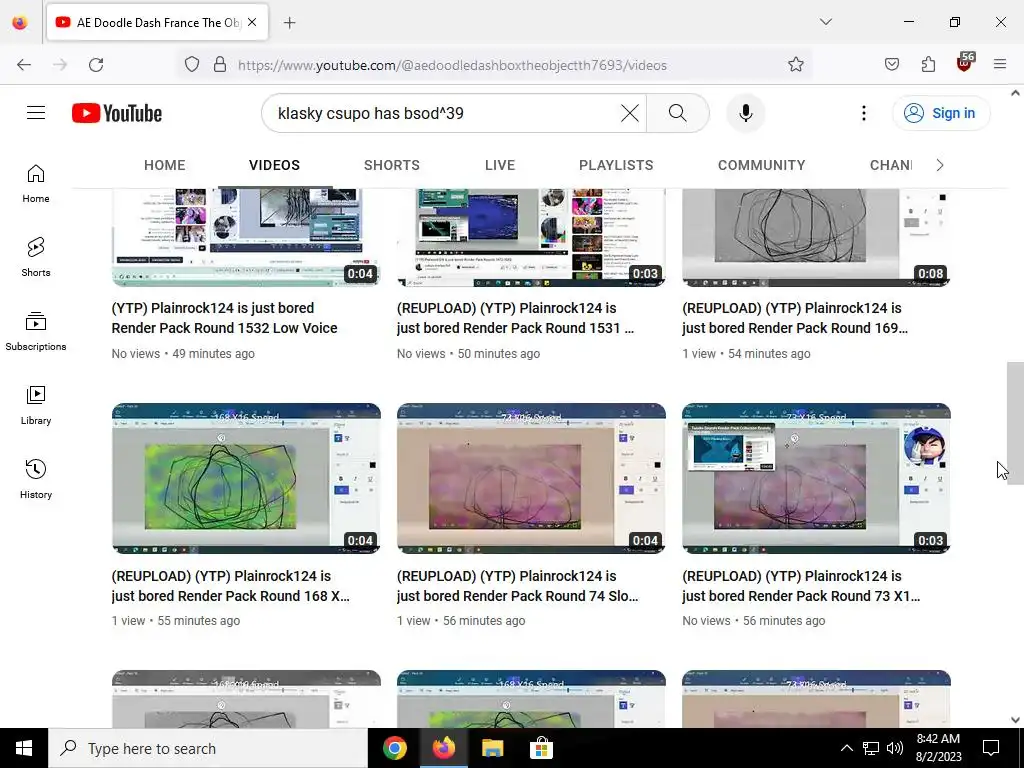Open Microsoft Store from the taskbar

(x=541, y=748)
